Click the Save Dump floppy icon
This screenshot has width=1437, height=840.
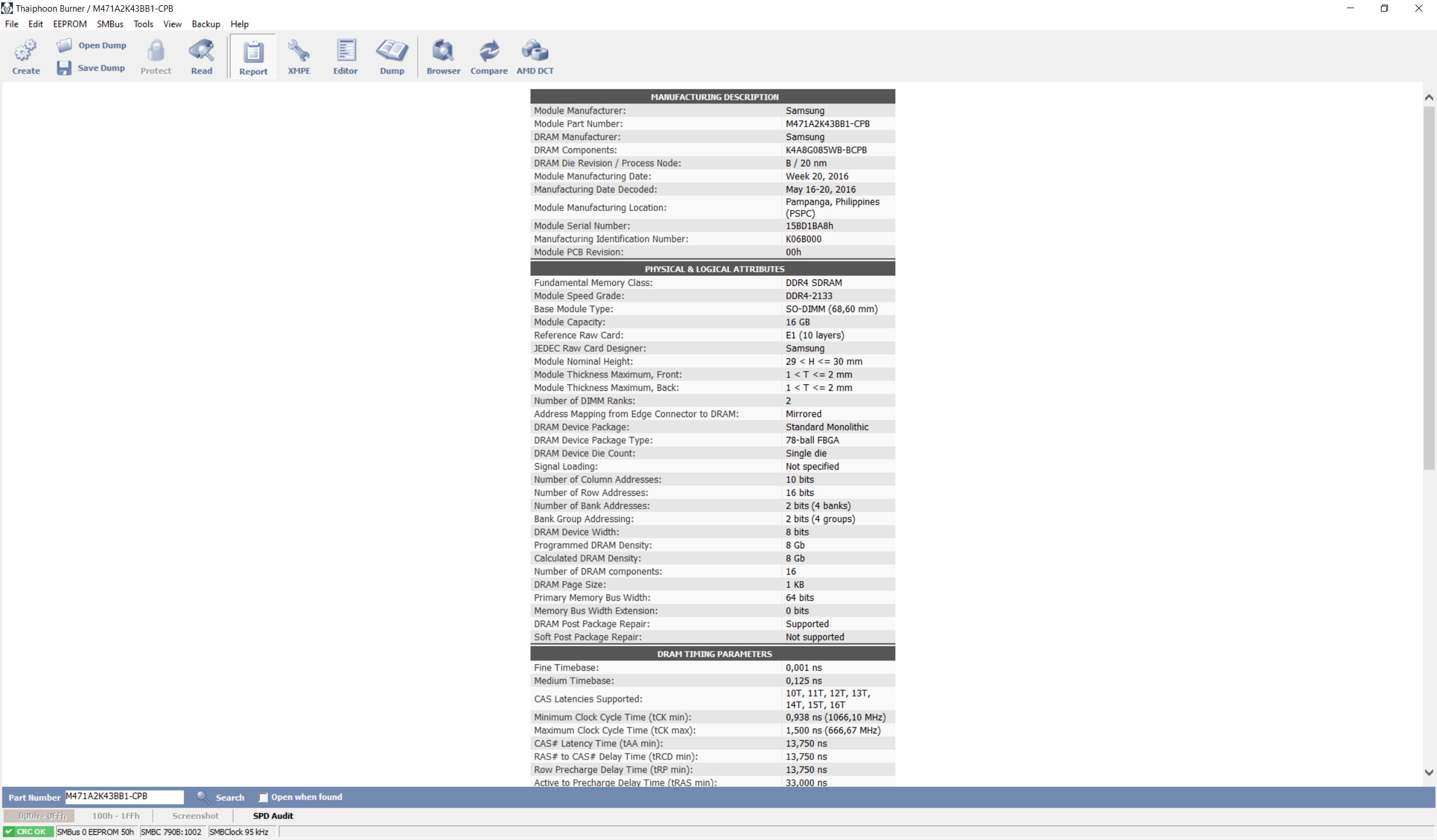pyautogui.click(x=64, y=68)
